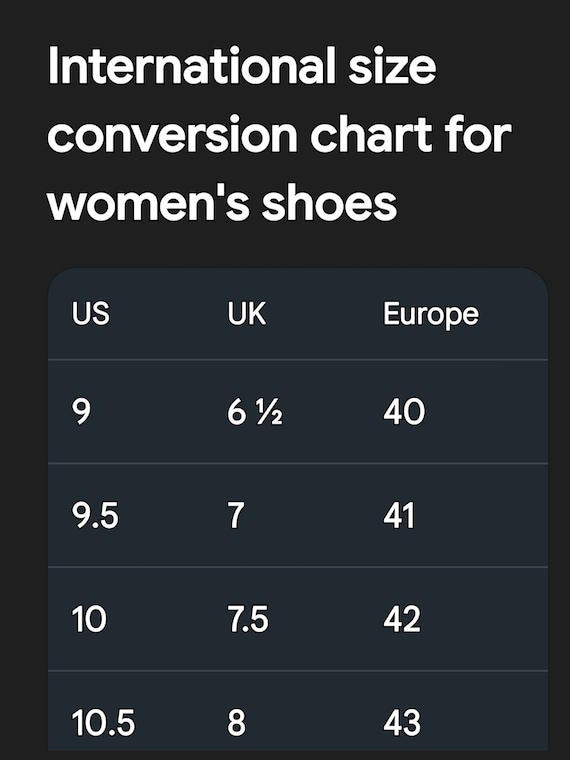This screenshot has width=570, height=760.
Task: Click the Europe size 40 cell
Action: 404,412
